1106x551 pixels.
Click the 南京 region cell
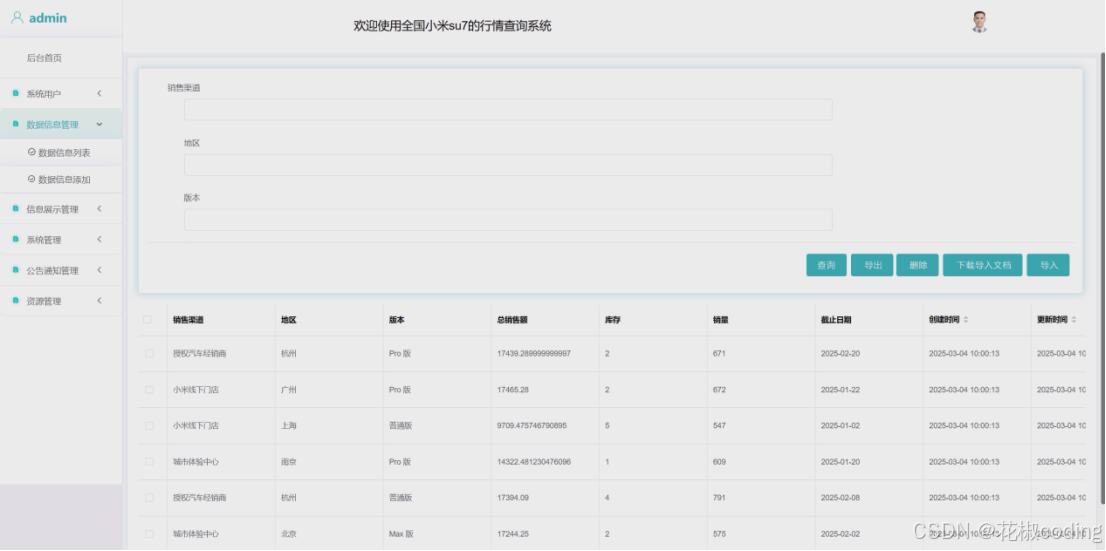(x=288, y=461)
